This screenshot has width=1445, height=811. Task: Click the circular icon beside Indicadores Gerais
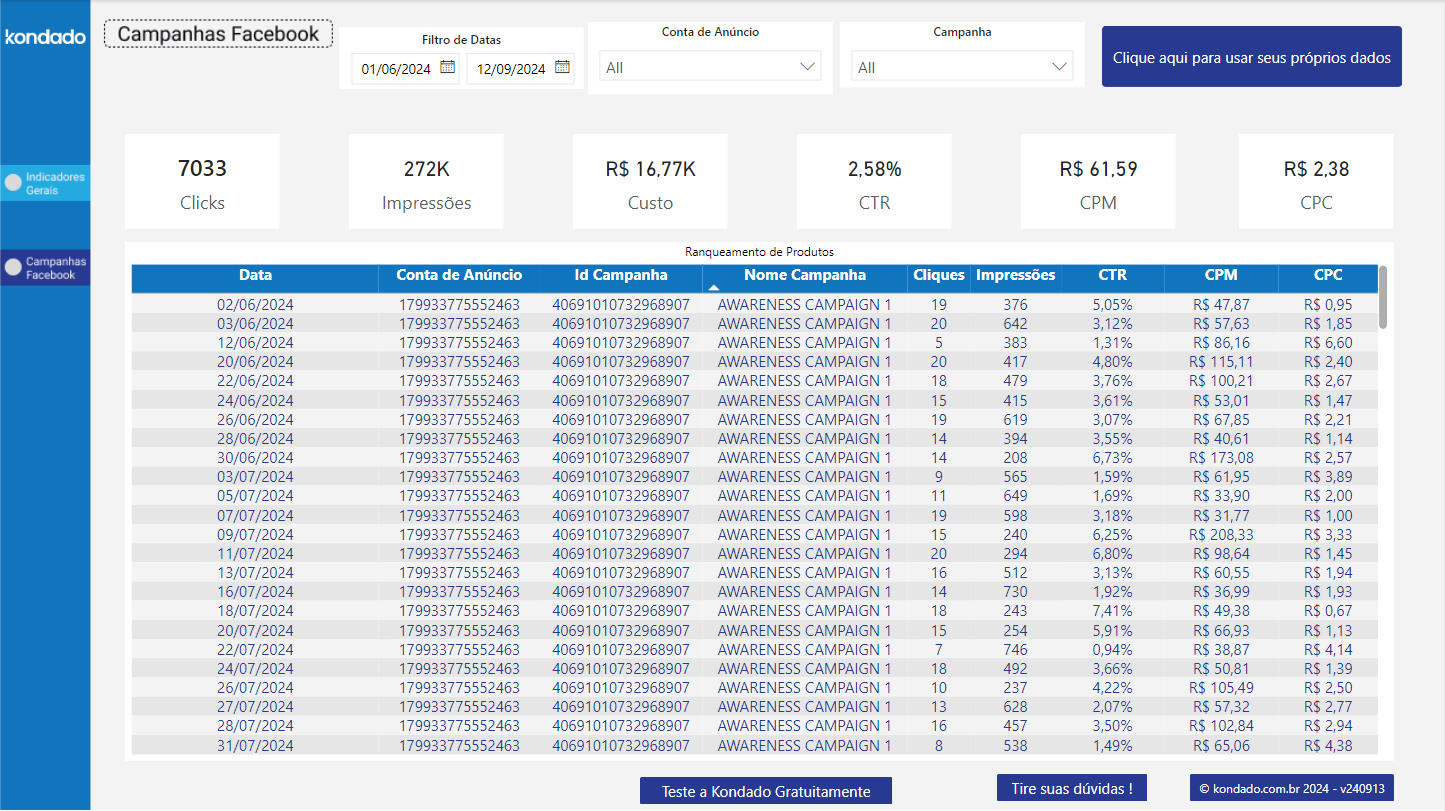(x=12, y=182)
